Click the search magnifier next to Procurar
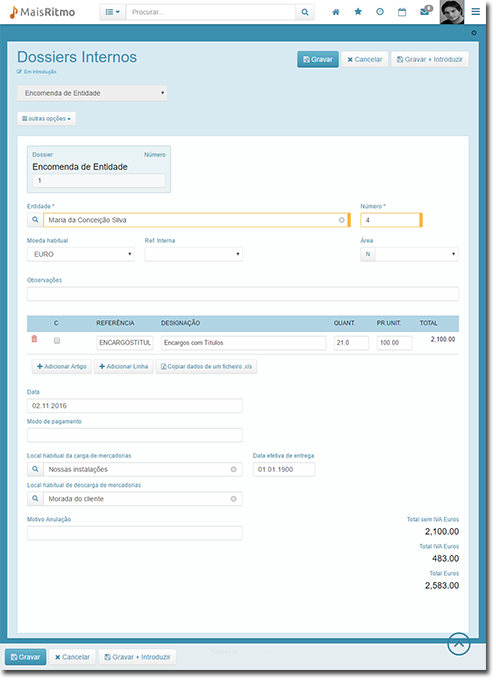 click(305, 12)
